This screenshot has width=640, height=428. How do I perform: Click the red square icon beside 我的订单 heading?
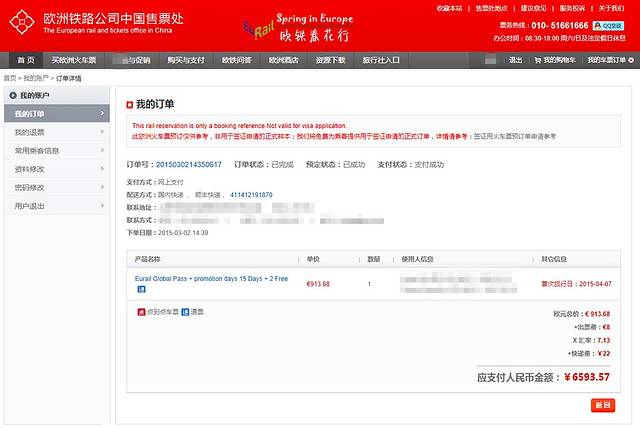(x=130, y=104)
